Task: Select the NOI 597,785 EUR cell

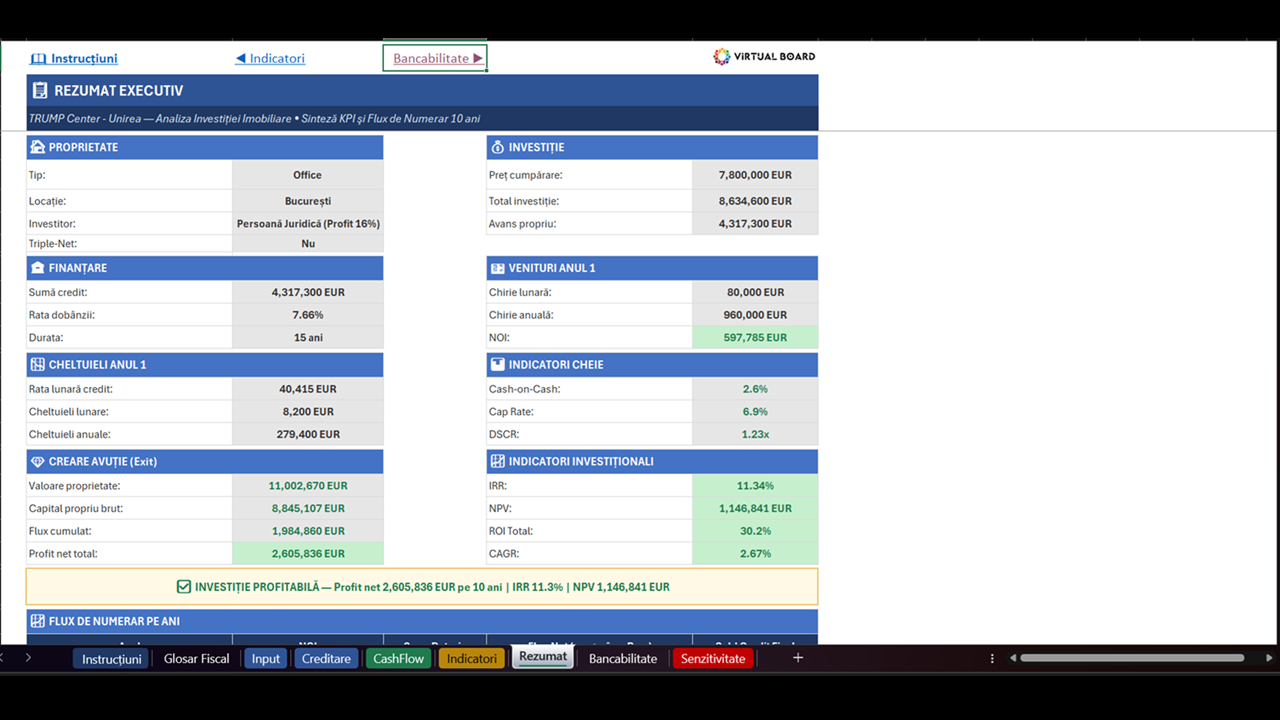Action: coord(755,338)
